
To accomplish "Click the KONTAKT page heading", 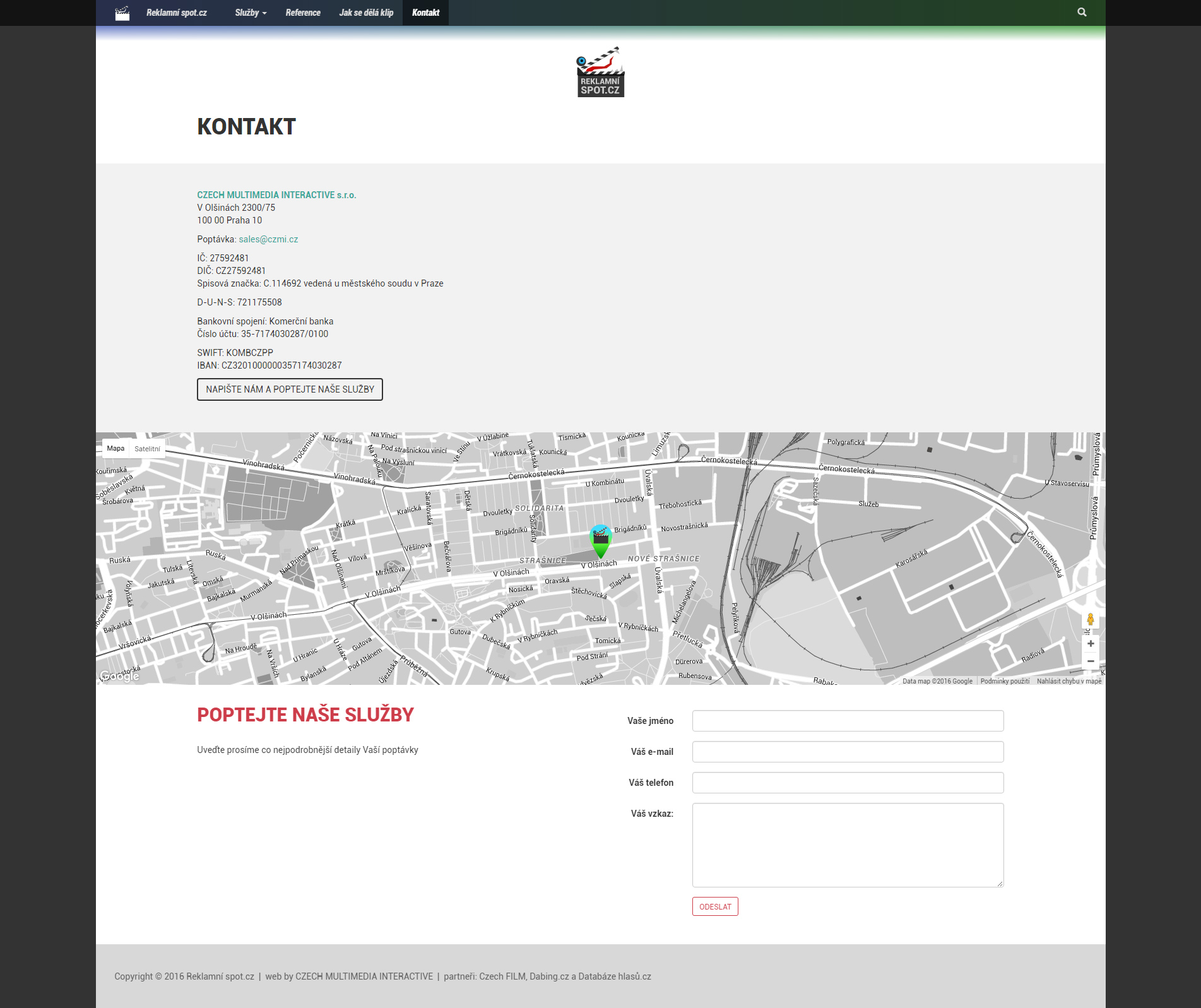I will coord(246,127).
